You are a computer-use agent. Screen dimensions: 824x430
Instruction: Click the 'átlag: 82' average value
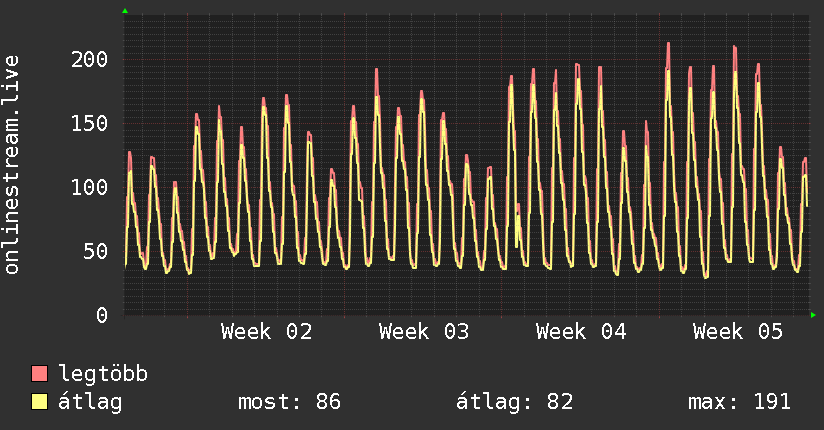(x=514, y=402)
